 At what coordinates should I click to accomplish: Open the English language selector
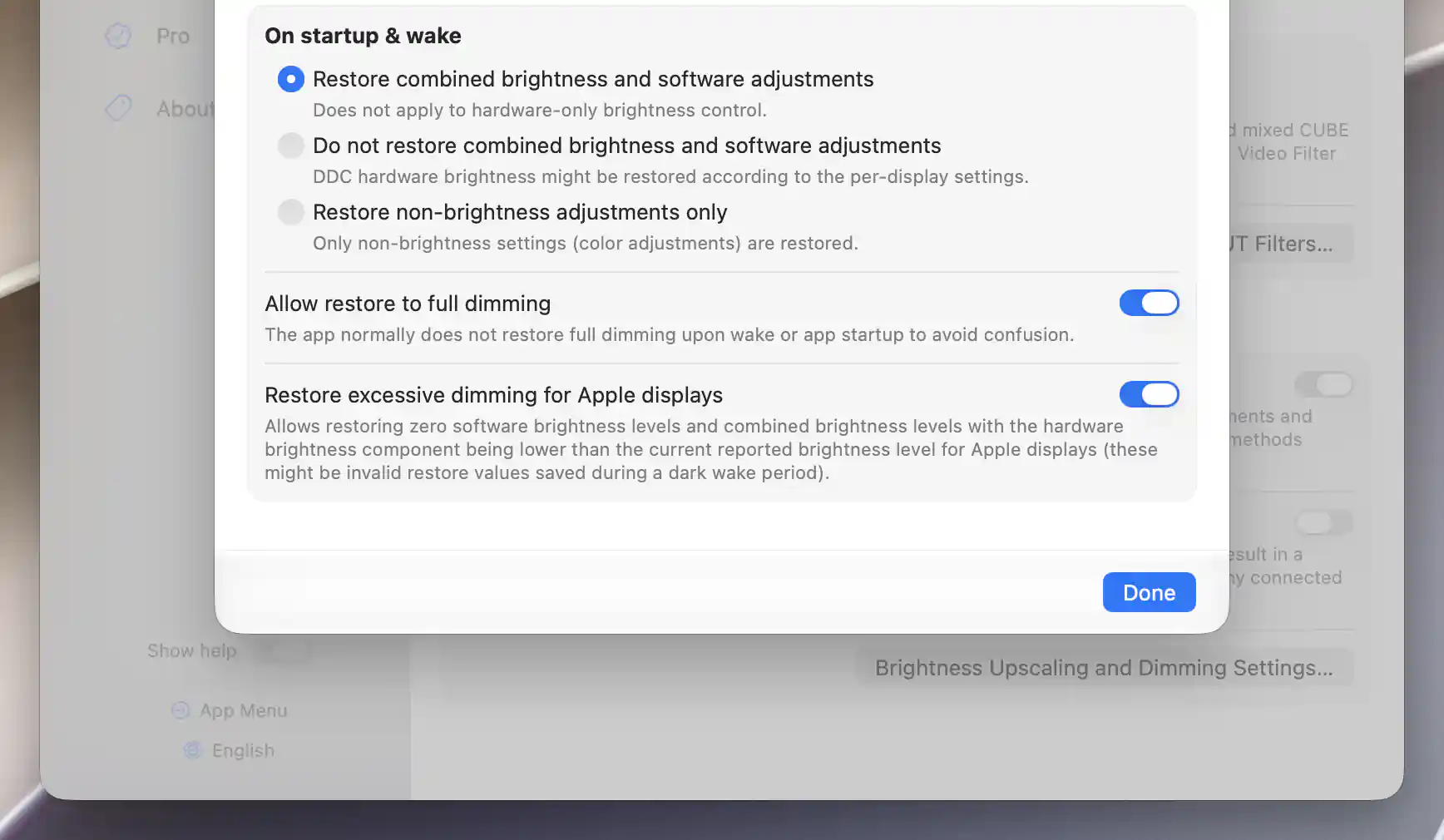tap(230, 750)
